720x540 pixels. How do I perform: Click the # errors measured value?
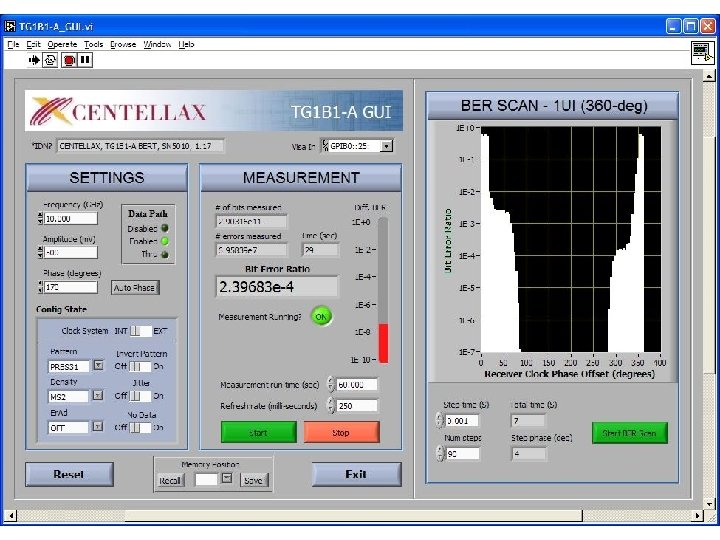(x=252, y=250)
